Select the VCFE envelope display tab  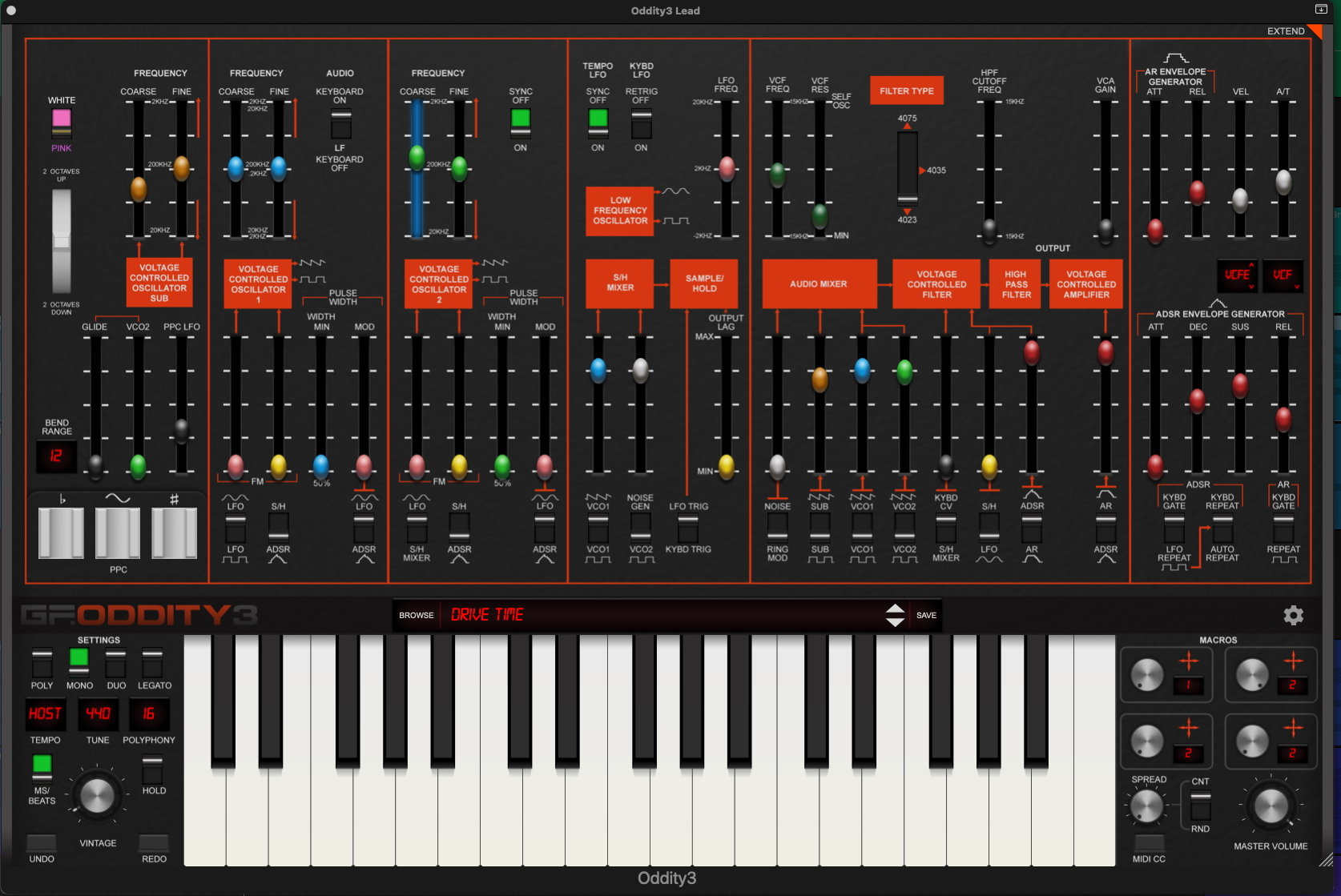1237,275
